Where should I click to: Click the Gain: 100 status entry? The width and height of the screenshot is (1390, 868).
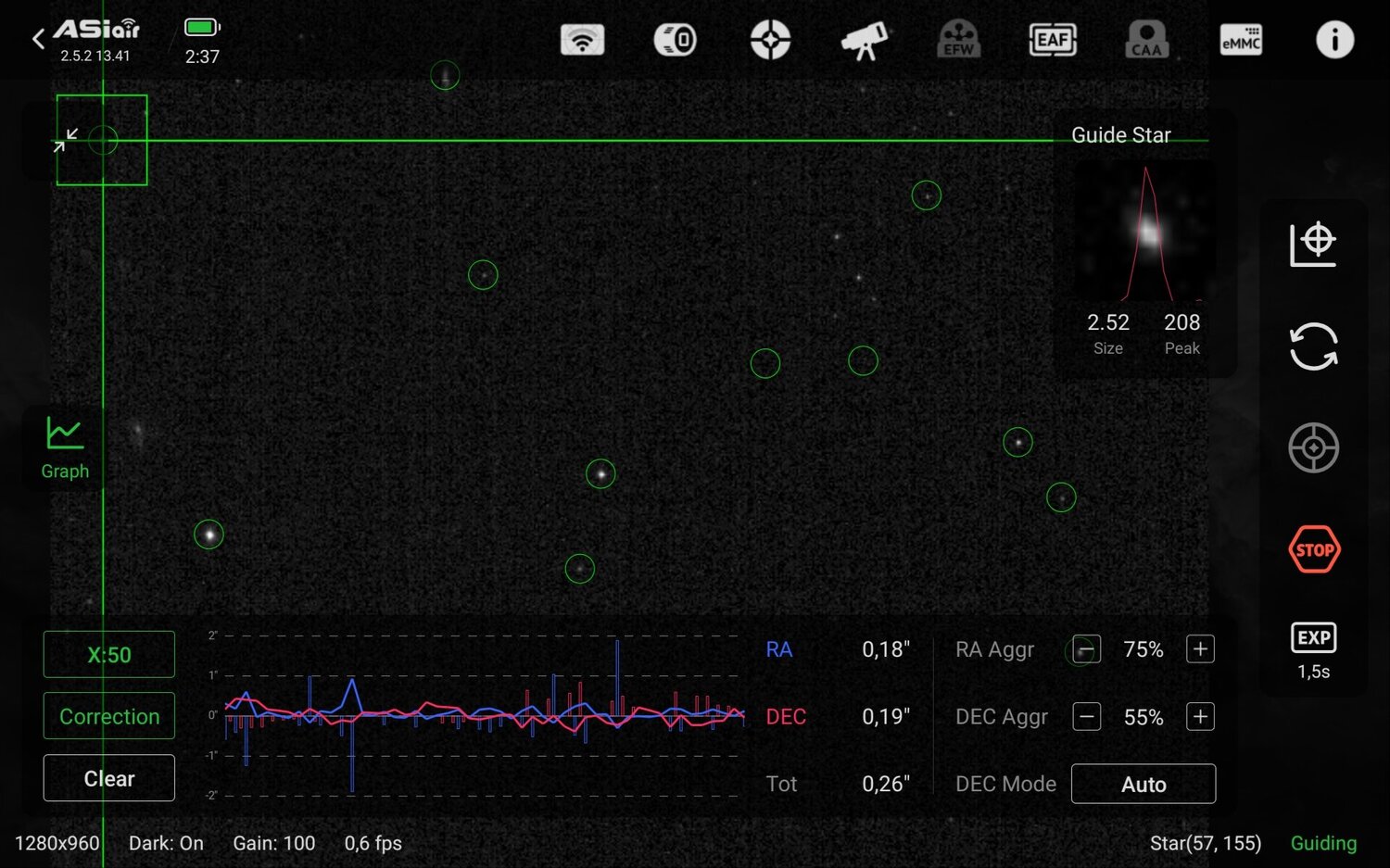point(274,843)
